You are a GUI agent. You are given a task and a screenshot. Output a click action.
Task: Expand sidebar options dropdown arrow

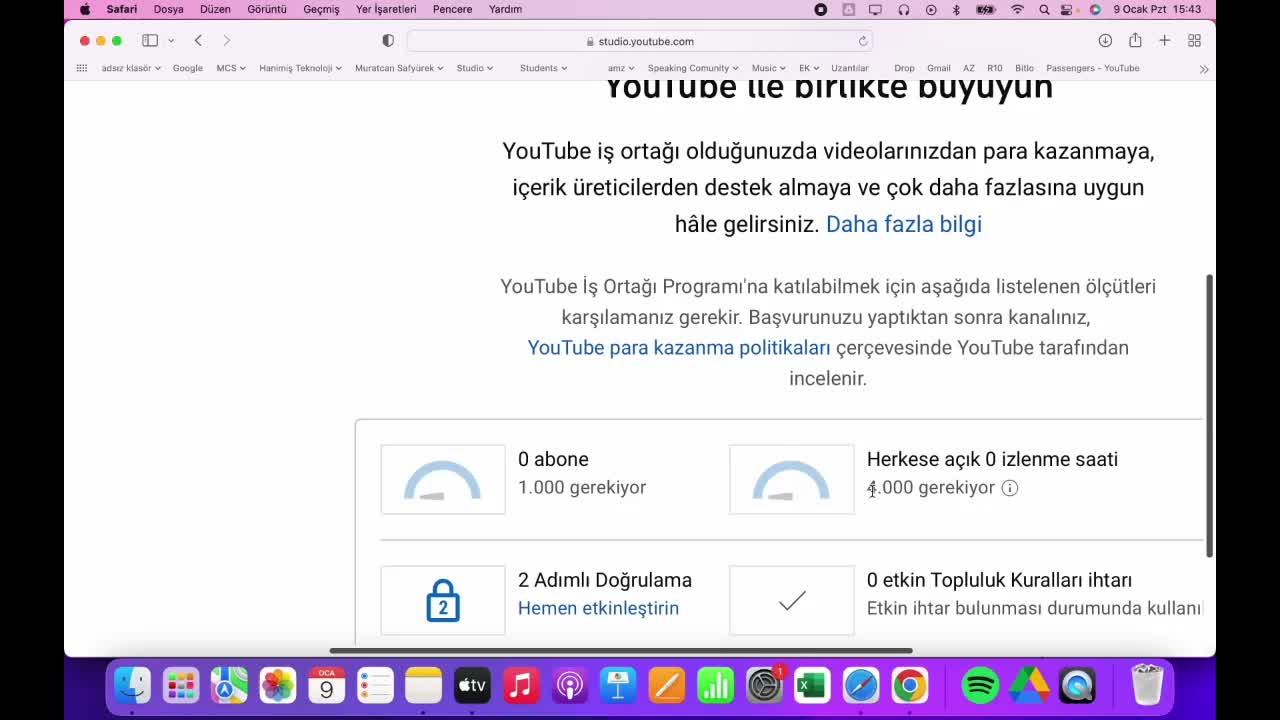pos(171,40)
